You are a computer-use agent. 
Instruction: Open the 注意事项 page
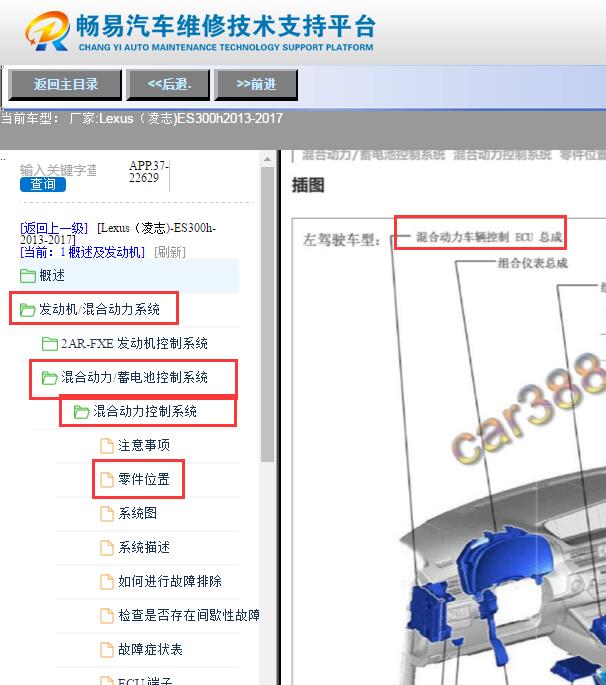point(144,445)
